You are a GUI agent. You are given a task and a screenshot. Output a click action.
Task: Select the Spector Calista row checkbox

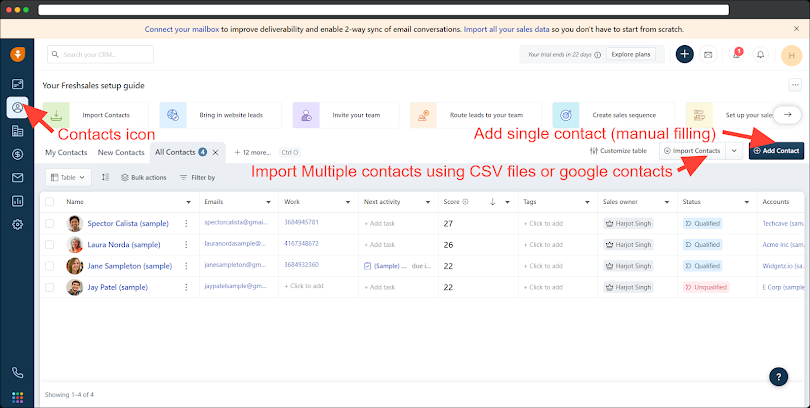(50, 223)
